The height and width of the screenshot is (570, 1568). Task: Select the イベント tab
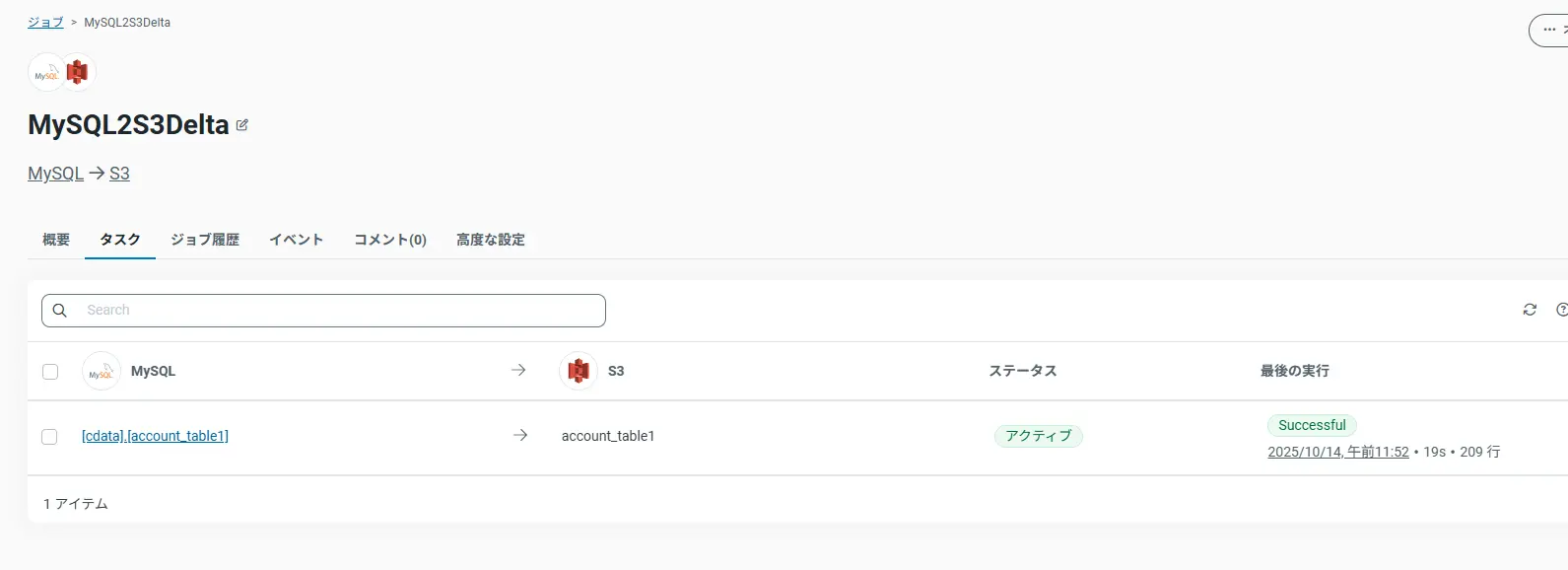[x=297, y=240]
